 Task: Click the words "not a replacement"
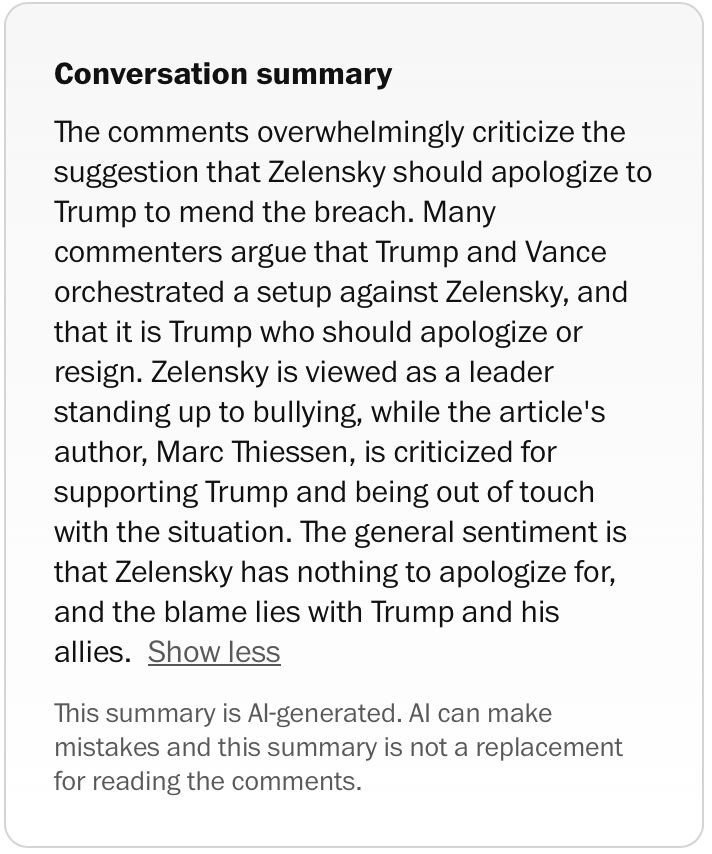(516, 748)
